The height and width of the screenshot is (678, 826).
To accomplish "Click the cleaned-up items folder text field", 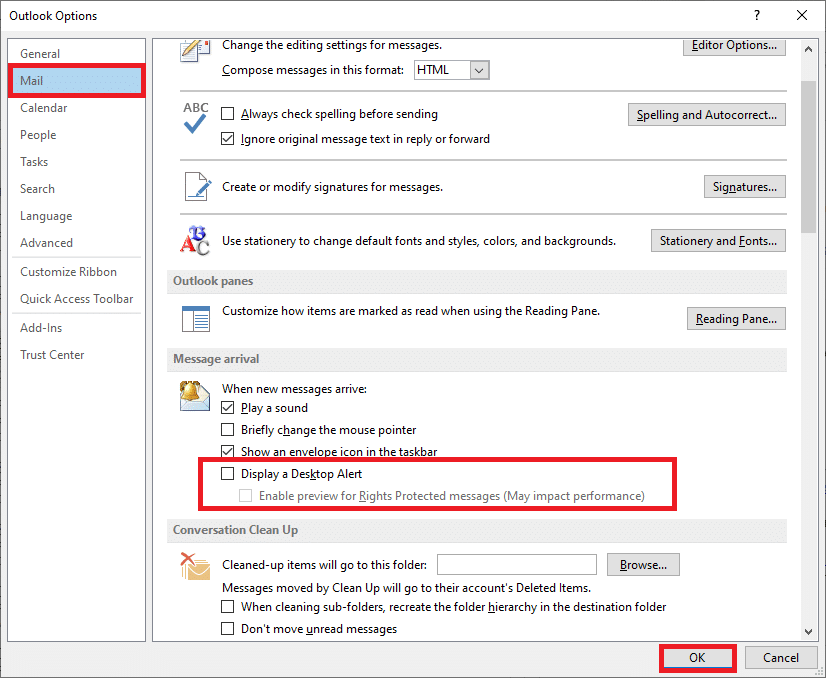I will coord(517,565).
